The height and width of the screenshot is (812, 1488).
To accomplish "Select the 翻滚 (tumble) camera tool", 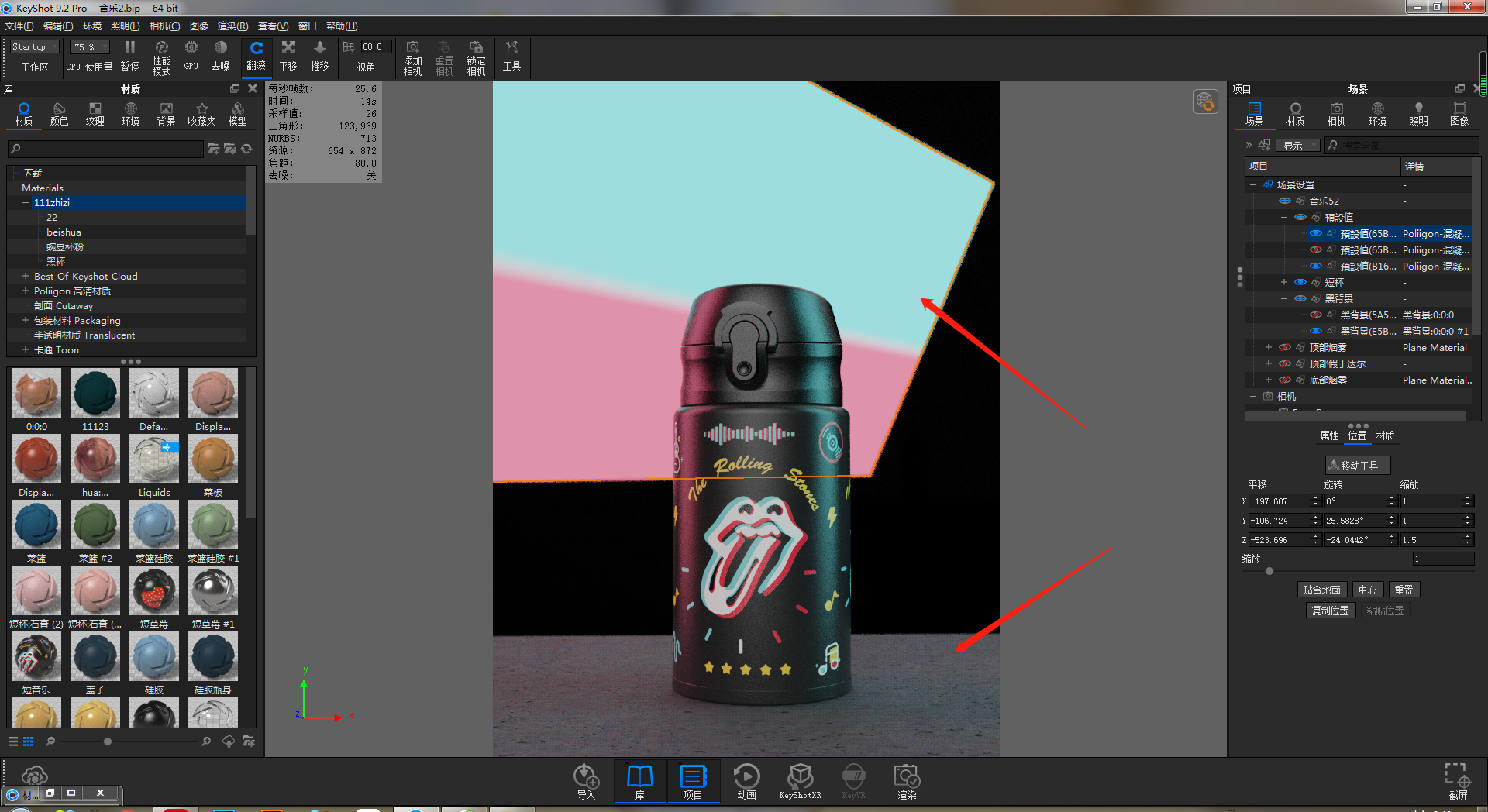I will tap(257, 56).
